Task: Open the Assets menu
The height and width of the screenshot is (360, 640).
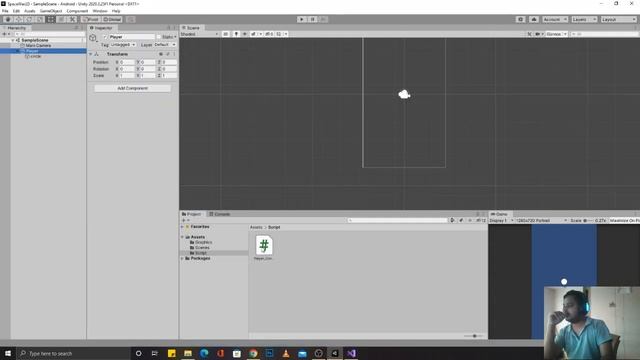Action: tap(30, 11)
